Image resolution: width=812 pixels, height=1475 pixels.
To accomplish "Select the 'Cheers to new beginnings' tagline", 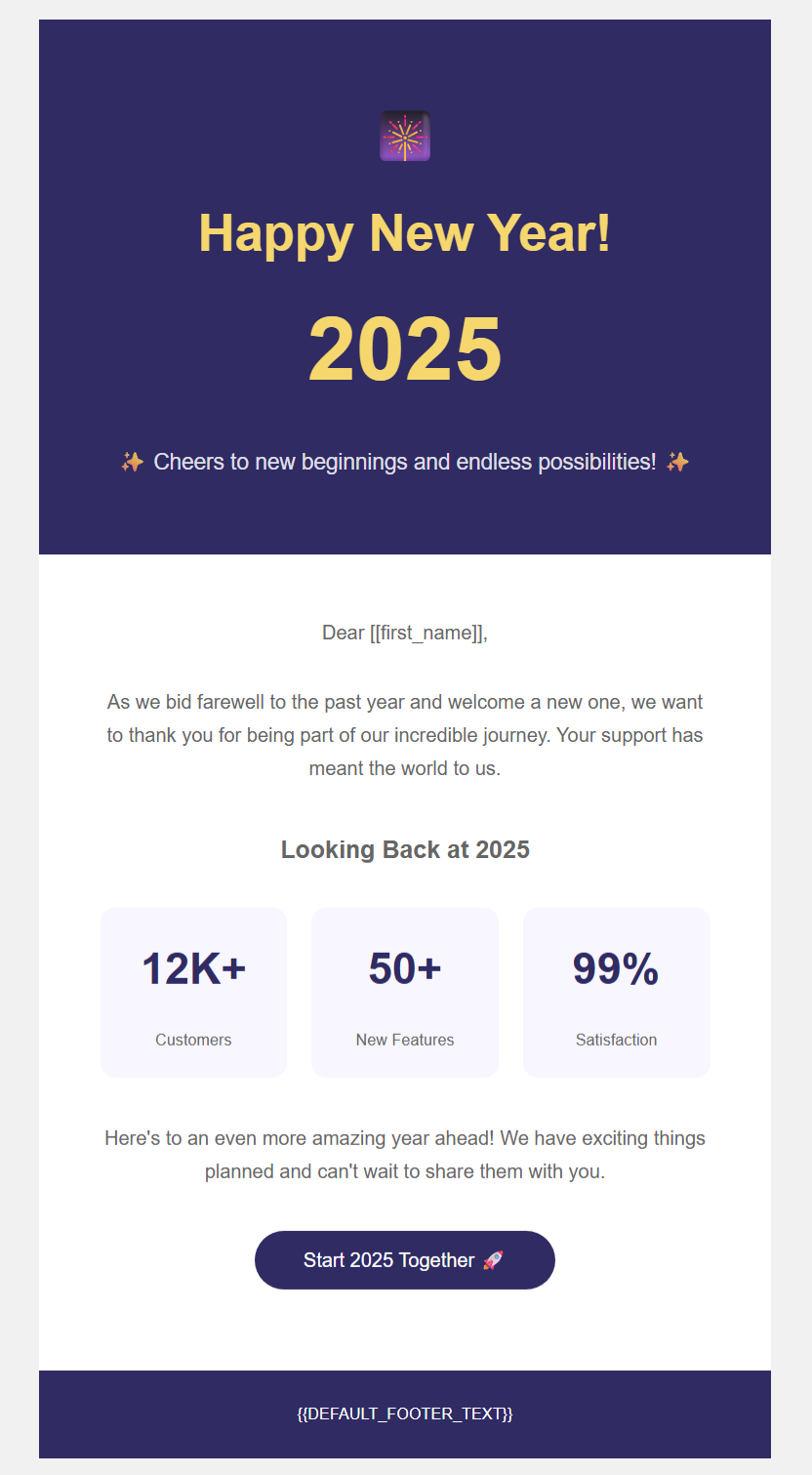I will (x=405, y=462).
